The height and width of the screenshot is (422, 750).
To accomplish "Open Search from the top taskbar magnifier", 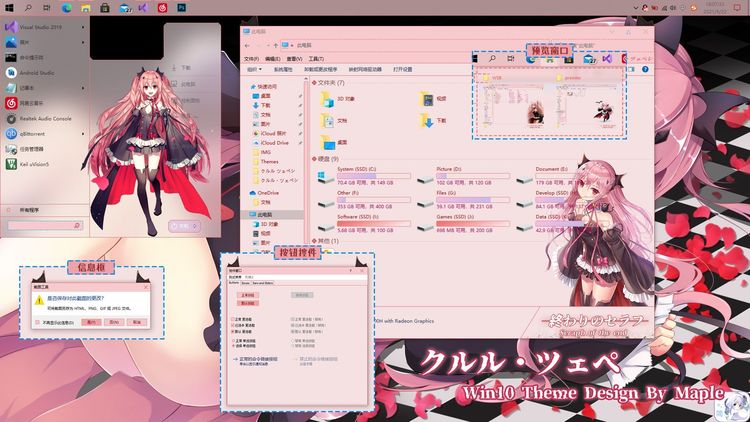I will tap(28, 8).
